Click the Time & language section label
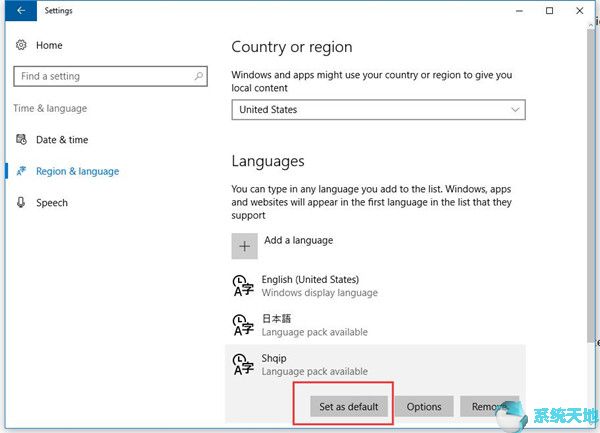 tap(50, 109)
